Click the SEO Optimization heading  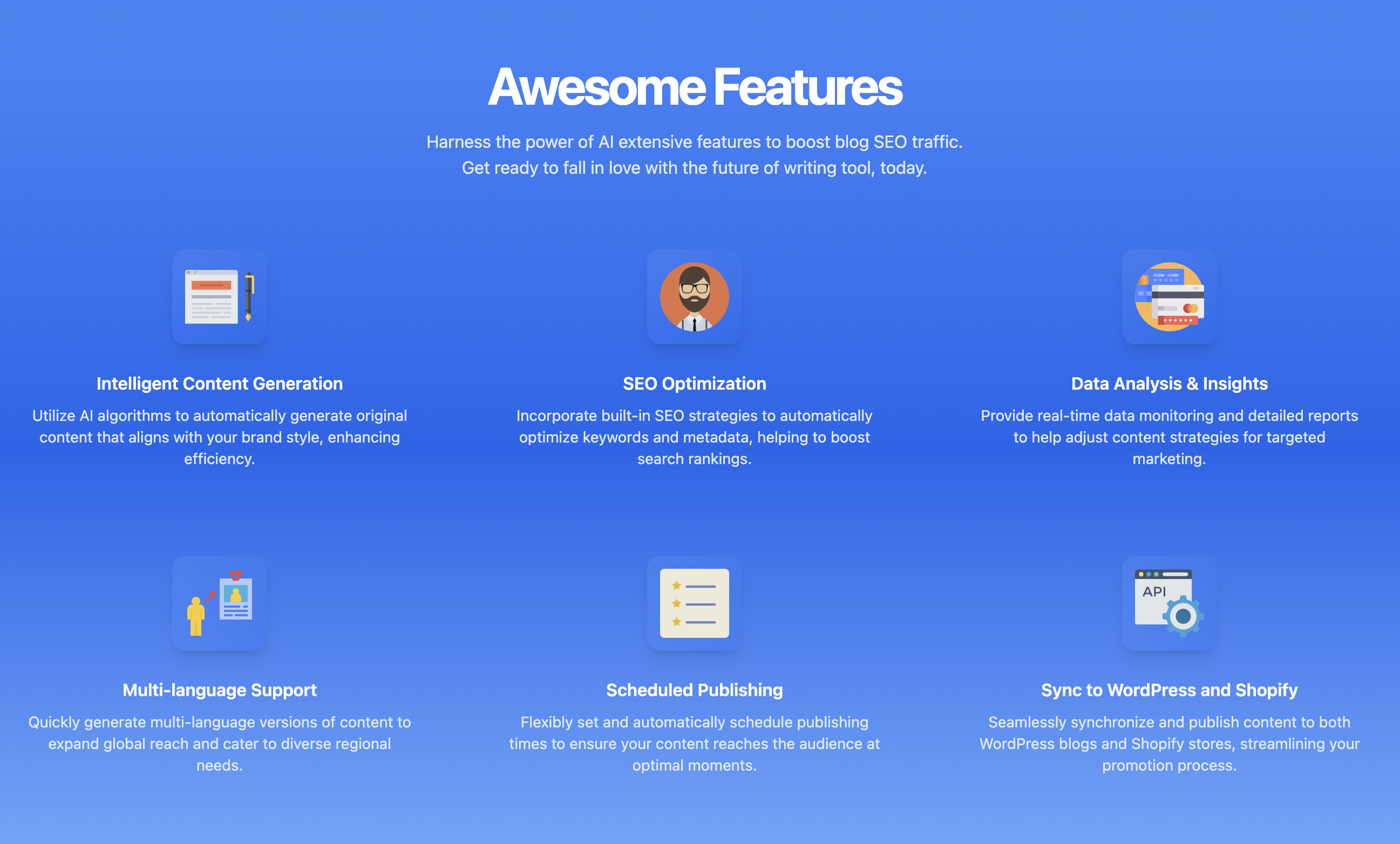694,383
